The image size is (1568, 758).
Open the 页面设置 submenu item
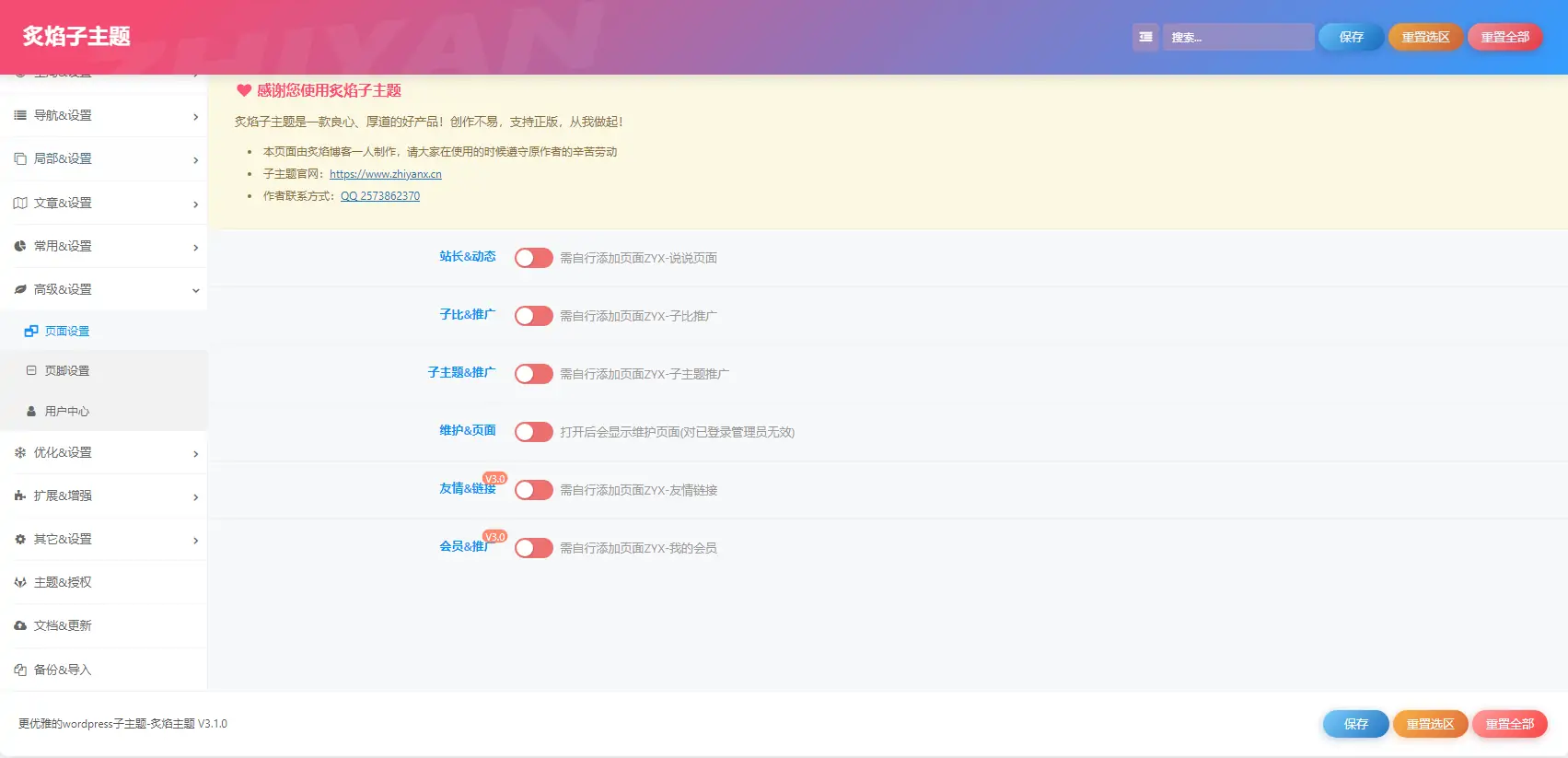tap(103, 331)
